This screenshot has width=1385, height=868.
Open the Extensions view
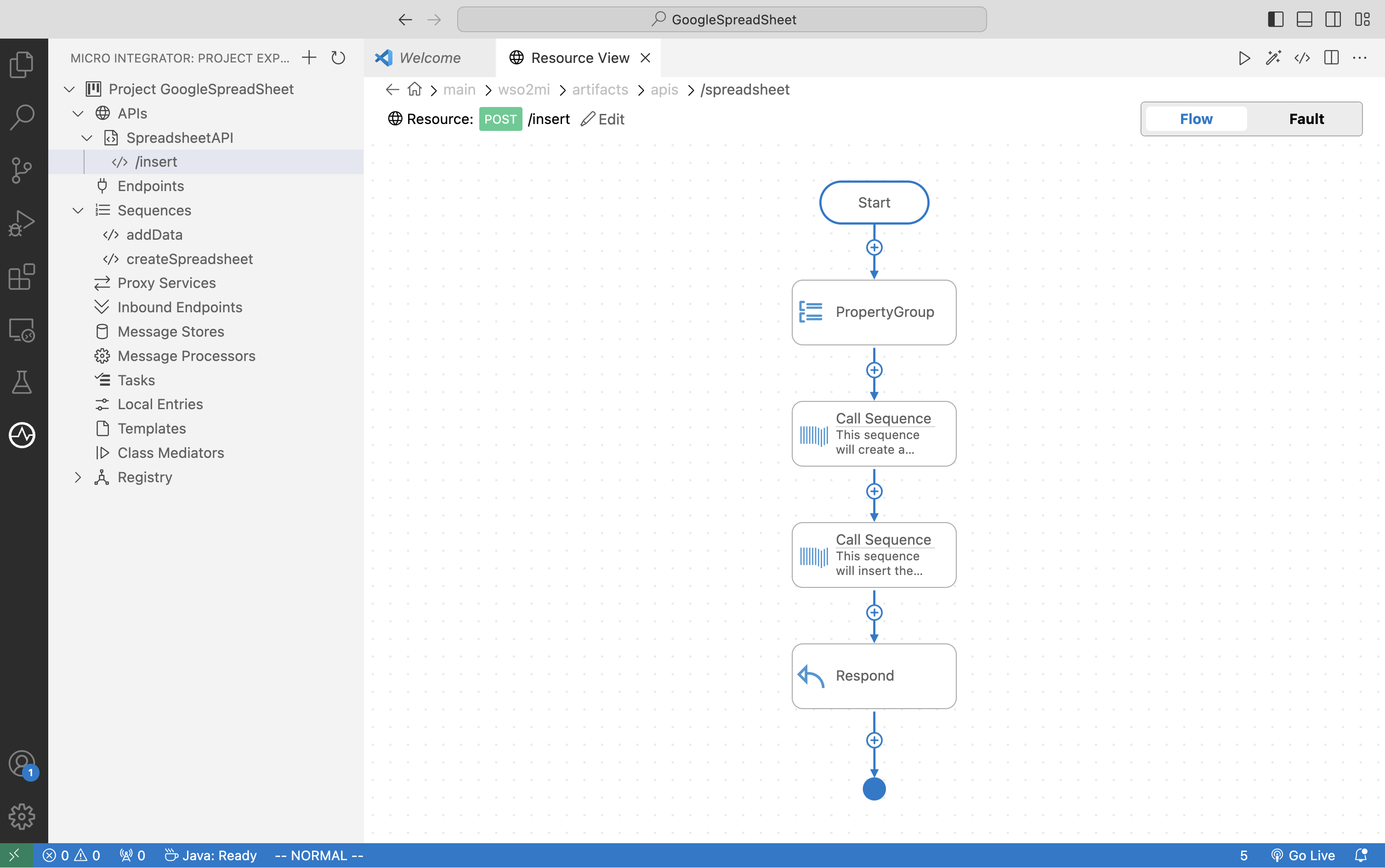tap(22, 276)
